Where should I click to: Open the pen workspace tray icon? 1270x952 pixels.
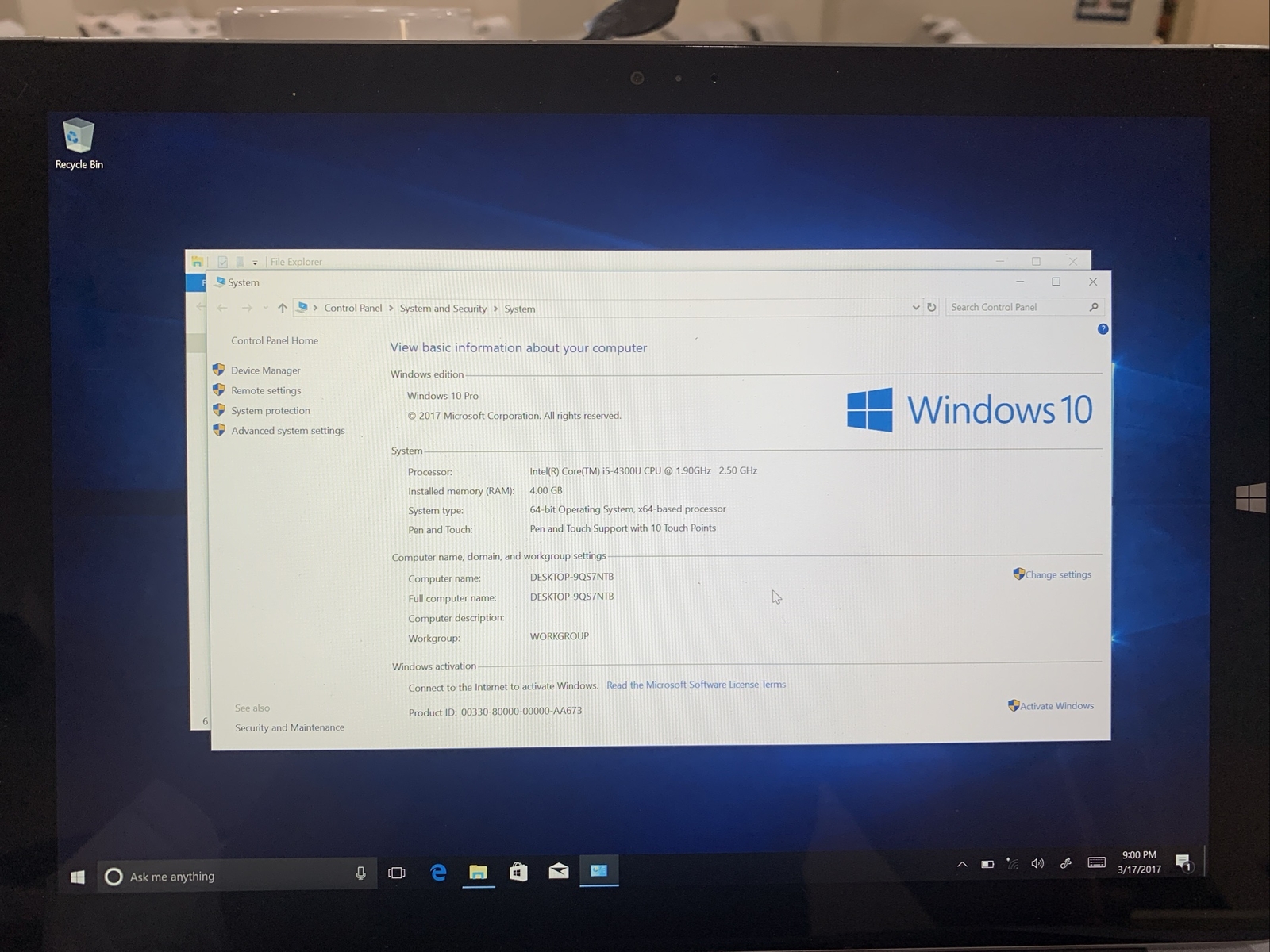(1066, 862)
